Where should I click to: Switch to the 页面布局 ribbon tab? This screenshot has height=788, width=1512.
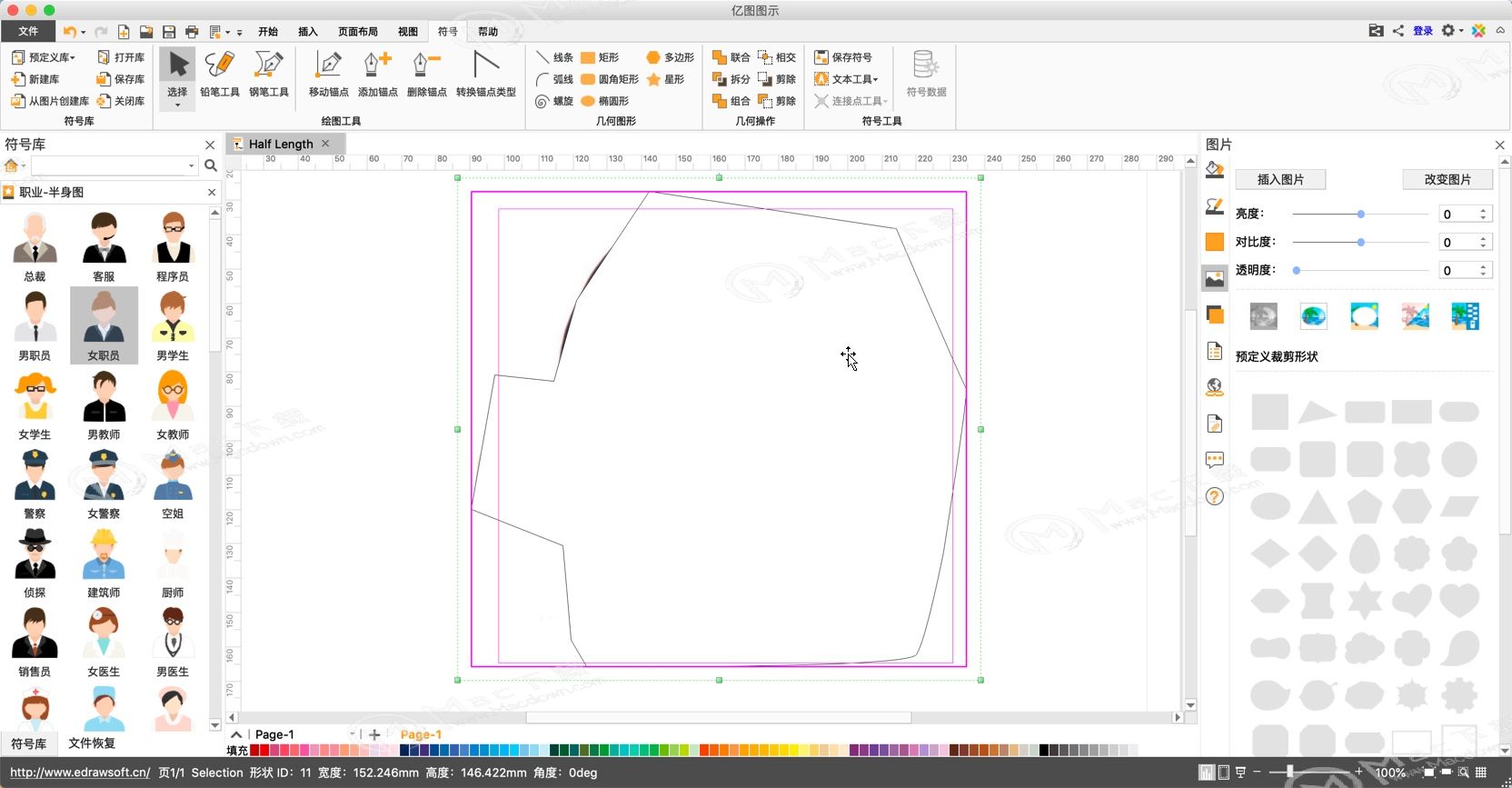(x=358, y=31)
